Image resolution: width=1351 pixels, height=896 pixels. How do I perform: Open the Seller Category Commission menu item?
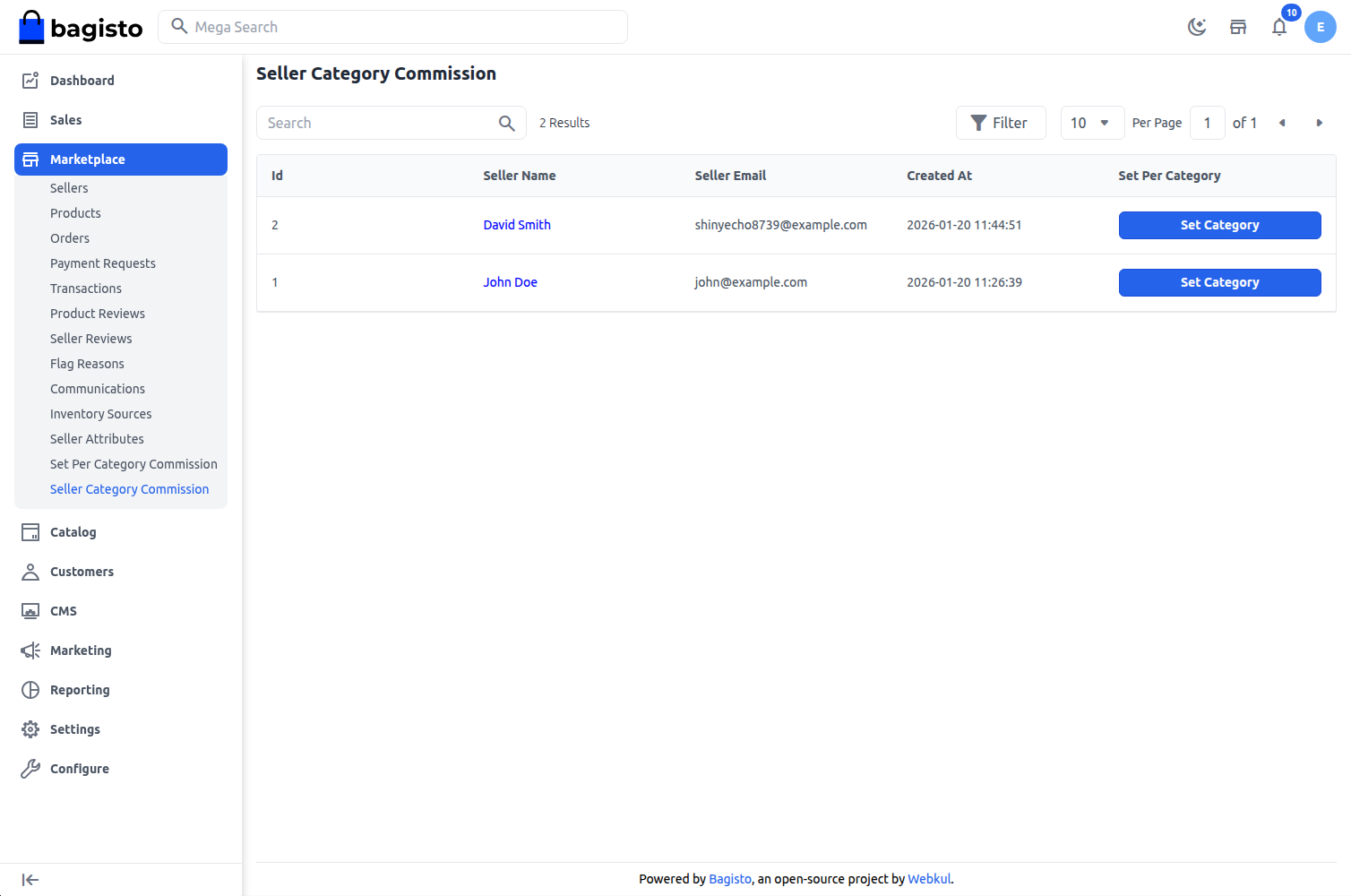point(129,489)
